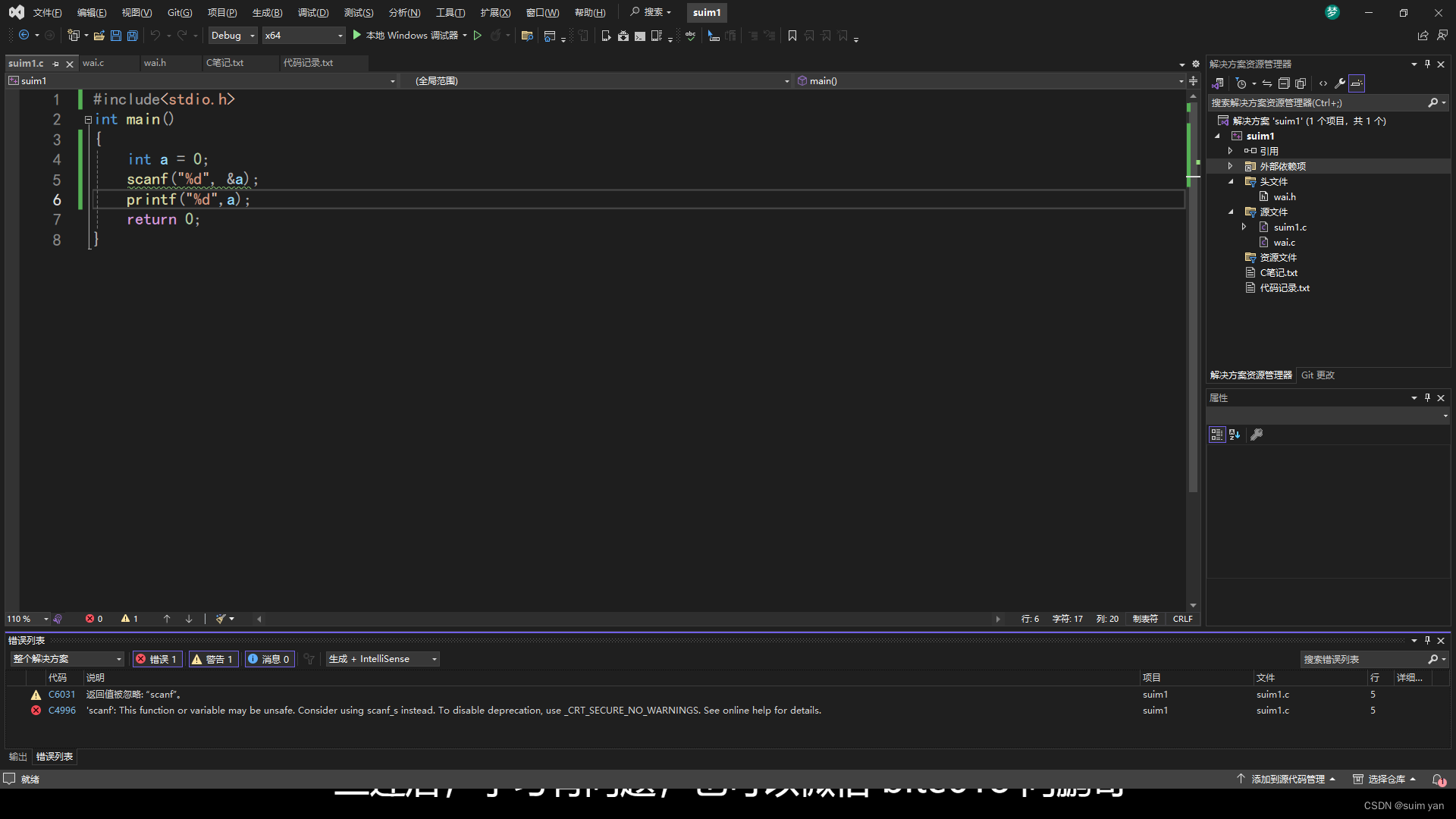Expand the 外部依赖项 tree node

click(x=1231, y=166)
